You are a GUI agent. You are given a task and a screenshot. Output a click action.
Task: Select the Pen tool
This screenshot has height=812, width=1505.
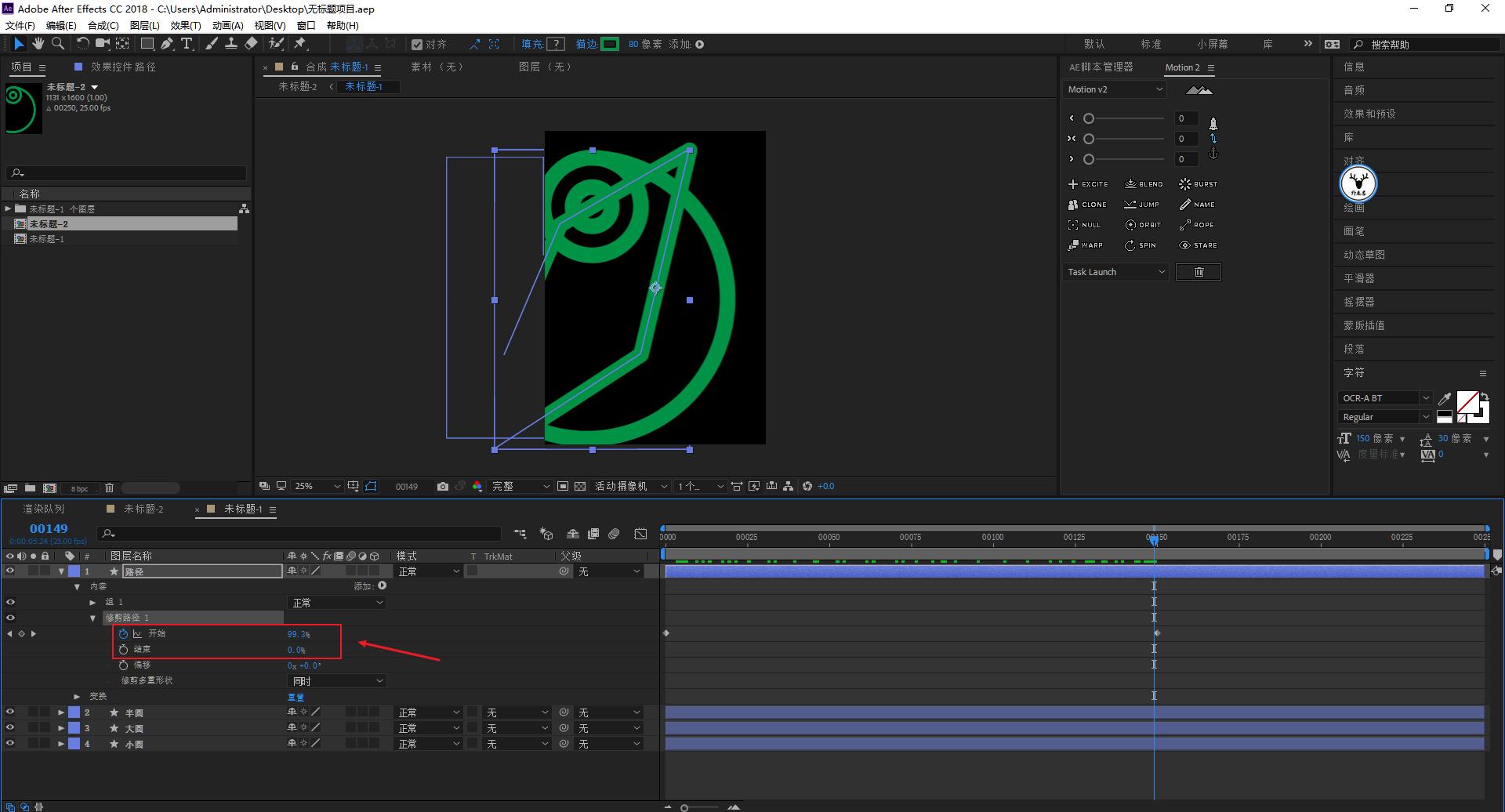pos(166,44)
